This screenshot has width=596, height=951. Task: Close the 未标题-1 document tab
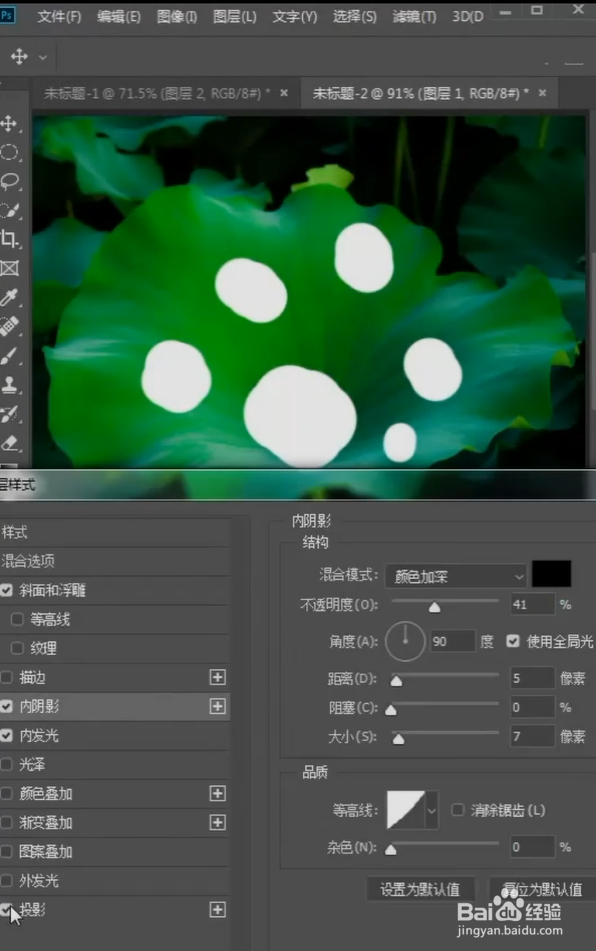point(284,93)
